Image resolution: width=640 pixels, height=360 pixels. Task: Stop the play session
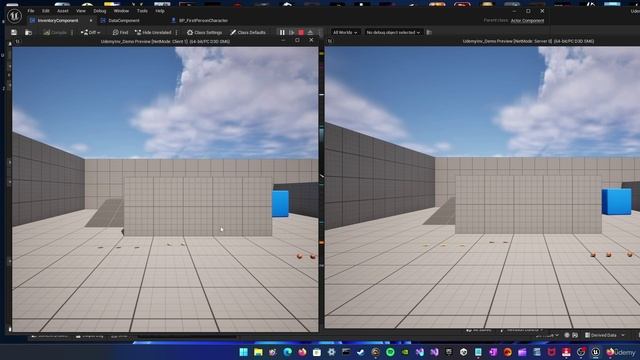pyautogui.click(x=301, y=32)
